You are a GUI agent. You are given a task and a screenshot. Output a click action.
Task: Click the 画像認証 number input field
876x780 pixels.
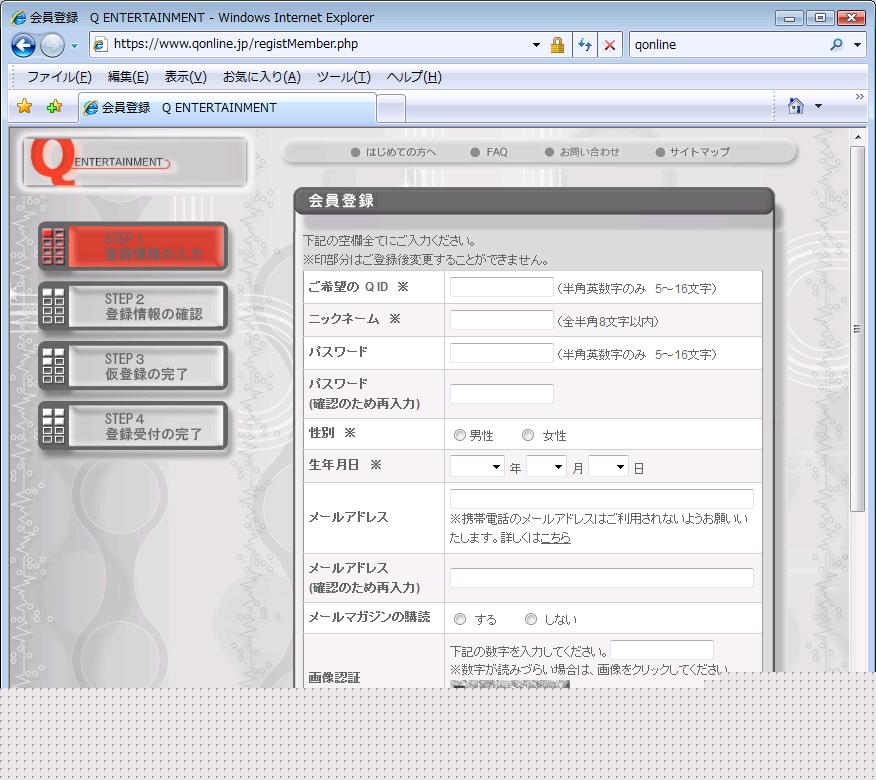point(662,650)
